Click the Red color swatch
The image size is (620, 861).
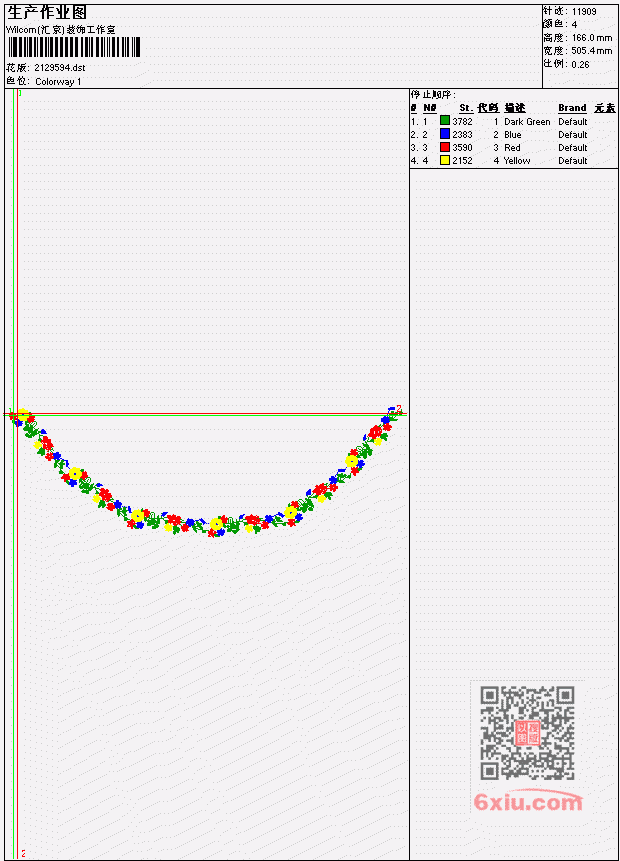coord(445,147)
